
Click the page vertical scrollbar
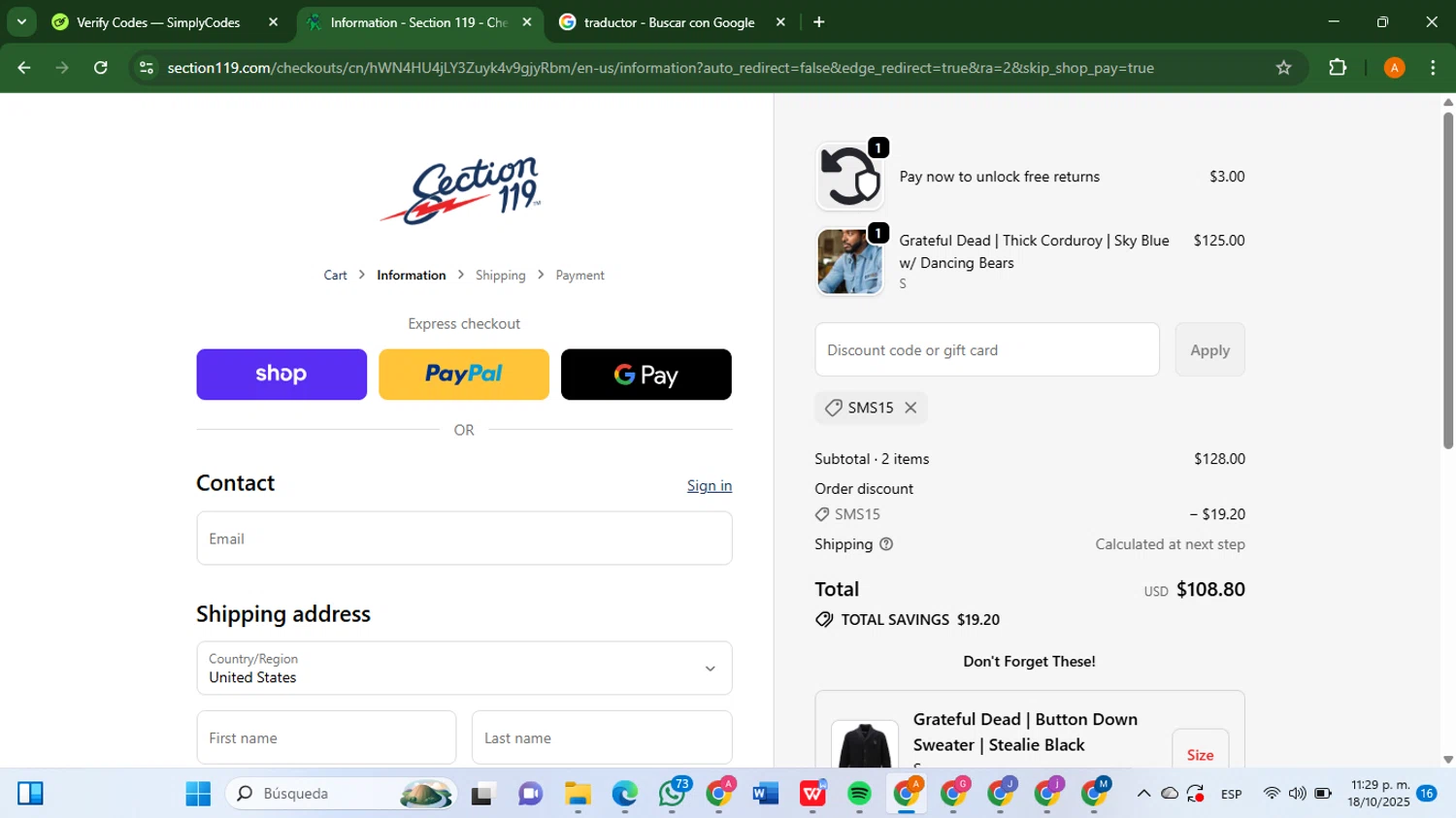pyautogui.click(x=1447, y=280)
